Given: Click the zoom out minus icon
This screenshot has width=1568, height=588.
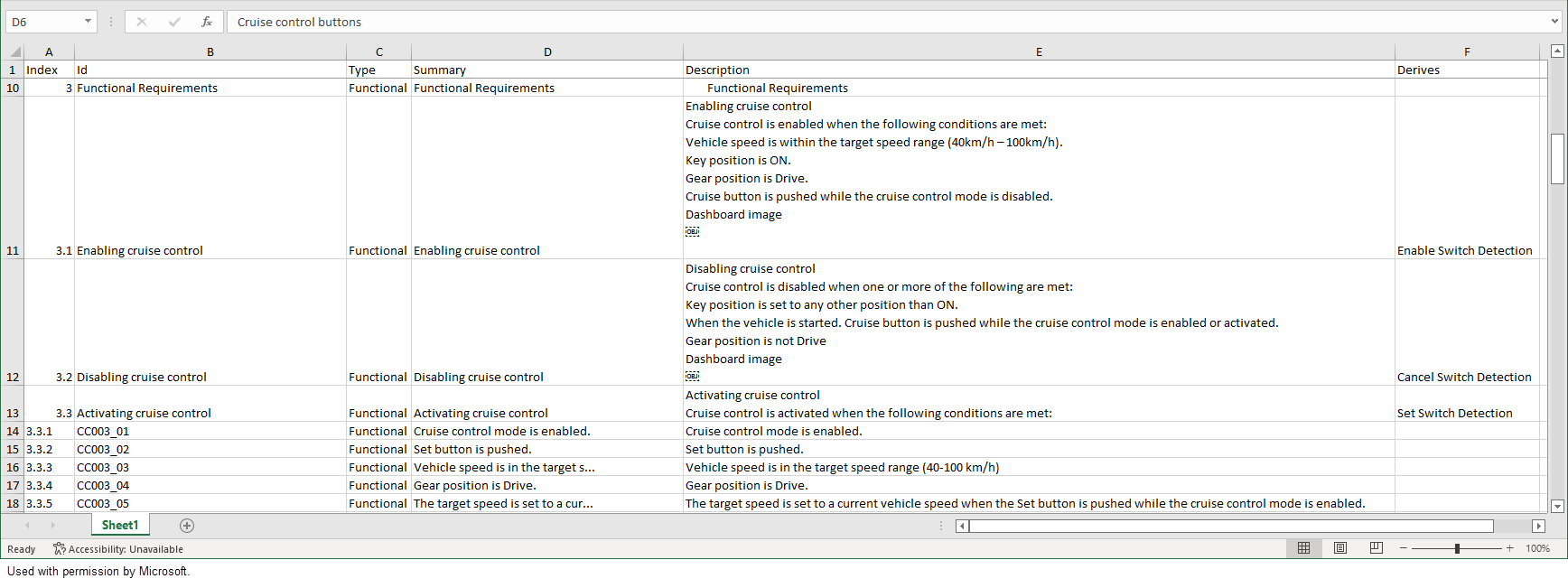Looking at the screenshot, I should point(1403,548).
